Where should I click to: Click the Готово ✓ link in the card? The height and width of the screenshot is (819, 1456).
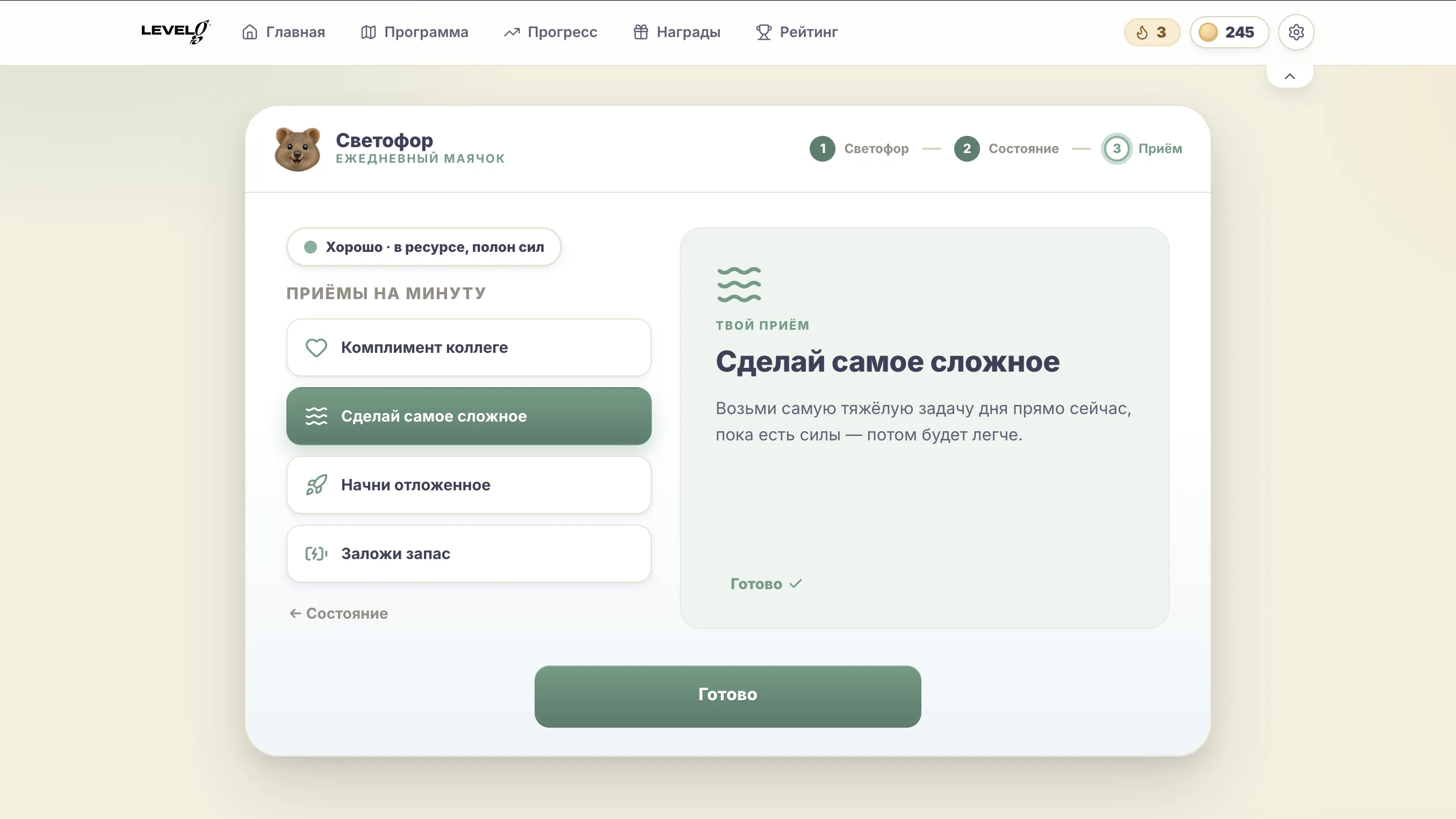tap(767, 583)
